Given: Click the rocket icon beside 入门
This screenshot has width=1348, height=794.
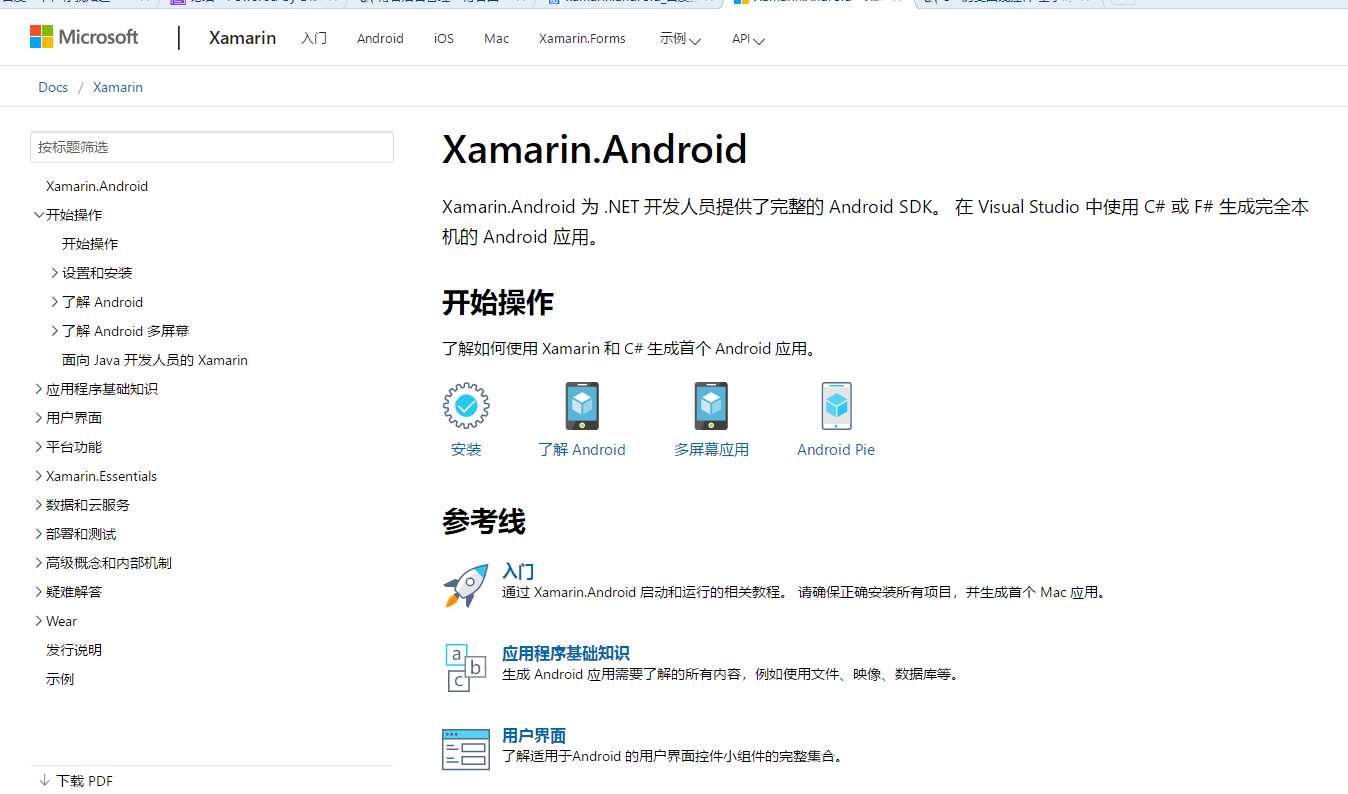Looking at the screenshot, I should [466, 585].
